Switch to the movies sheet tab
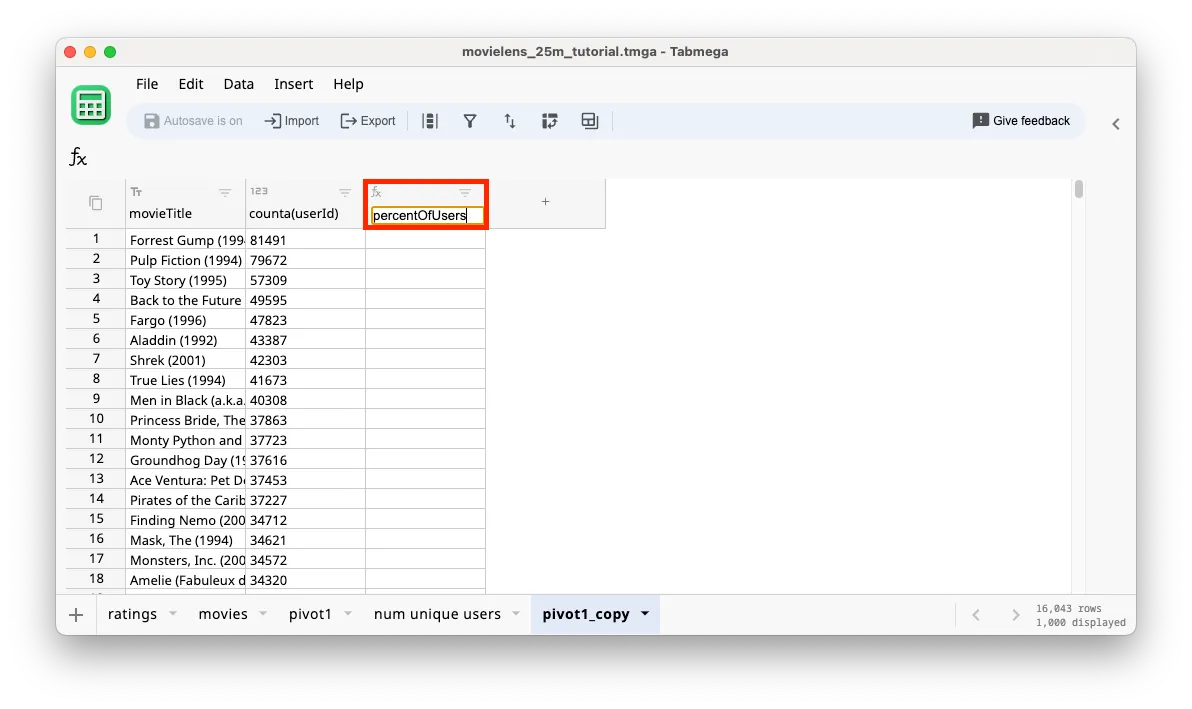Image resolution: width=1192 pixels, height=709 pixels. pos(222,614)
